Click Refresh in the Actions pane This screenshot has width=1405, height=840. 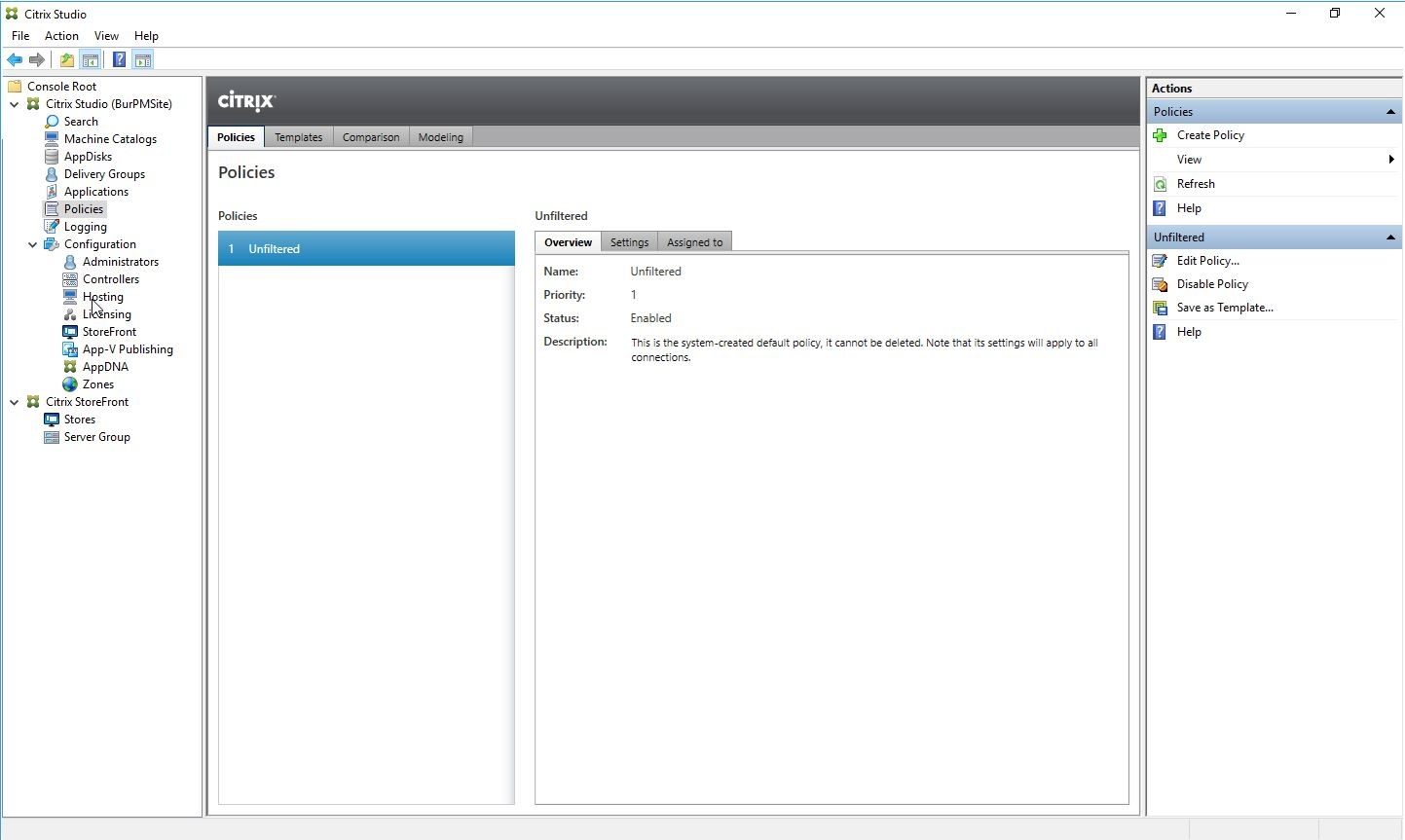tap(1196, 184)
